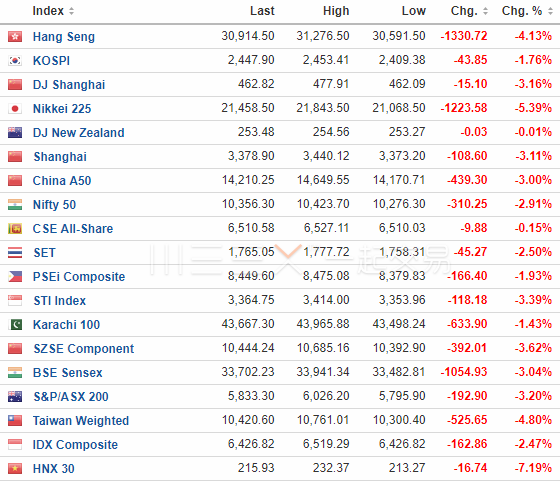The height and width of the screenshot is (481, 560).
Task: Open the BSE Sensex link
Action: click(68, 373)
